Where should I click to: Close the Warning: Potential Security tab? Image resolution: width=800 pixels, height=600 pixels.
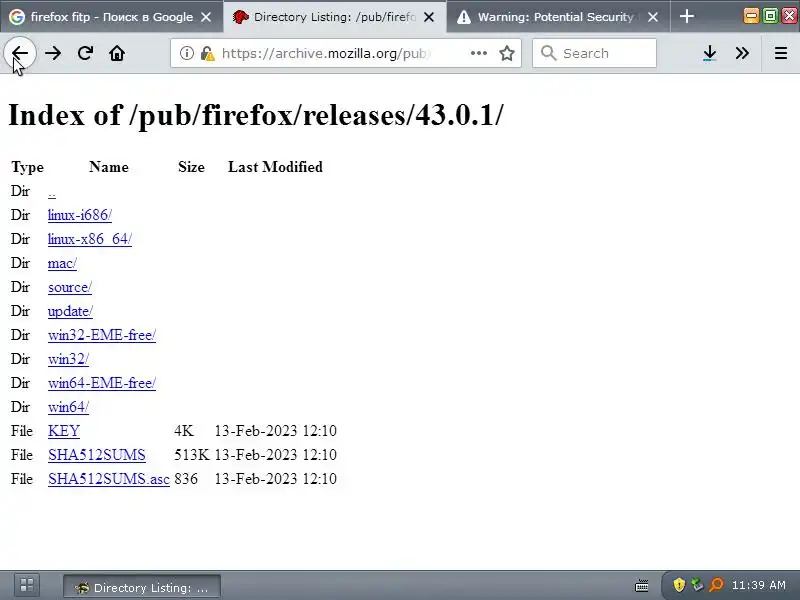tap(653, 17)
